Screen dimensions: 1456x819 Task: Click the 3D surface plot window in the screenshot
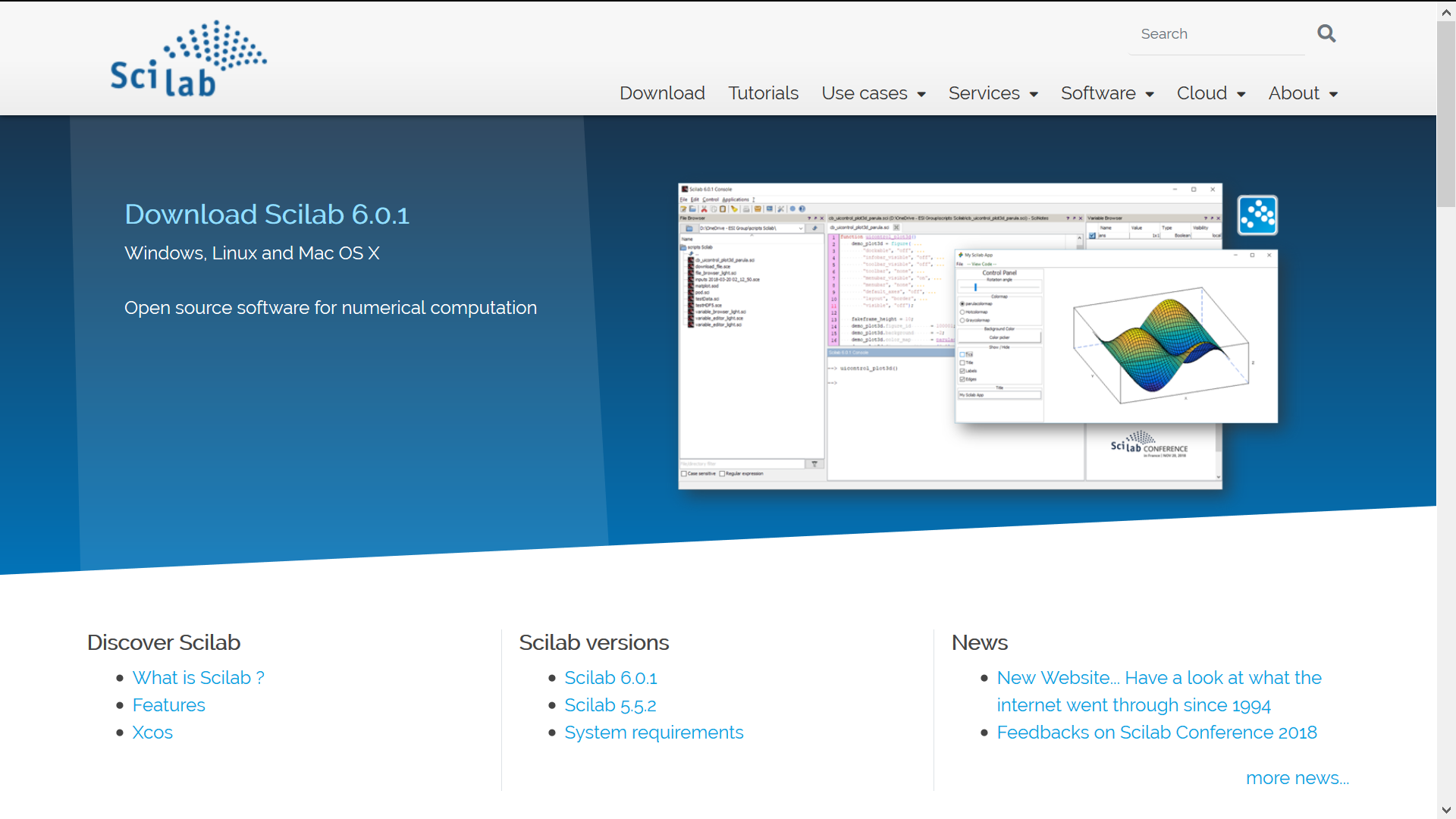point(1116,336)
